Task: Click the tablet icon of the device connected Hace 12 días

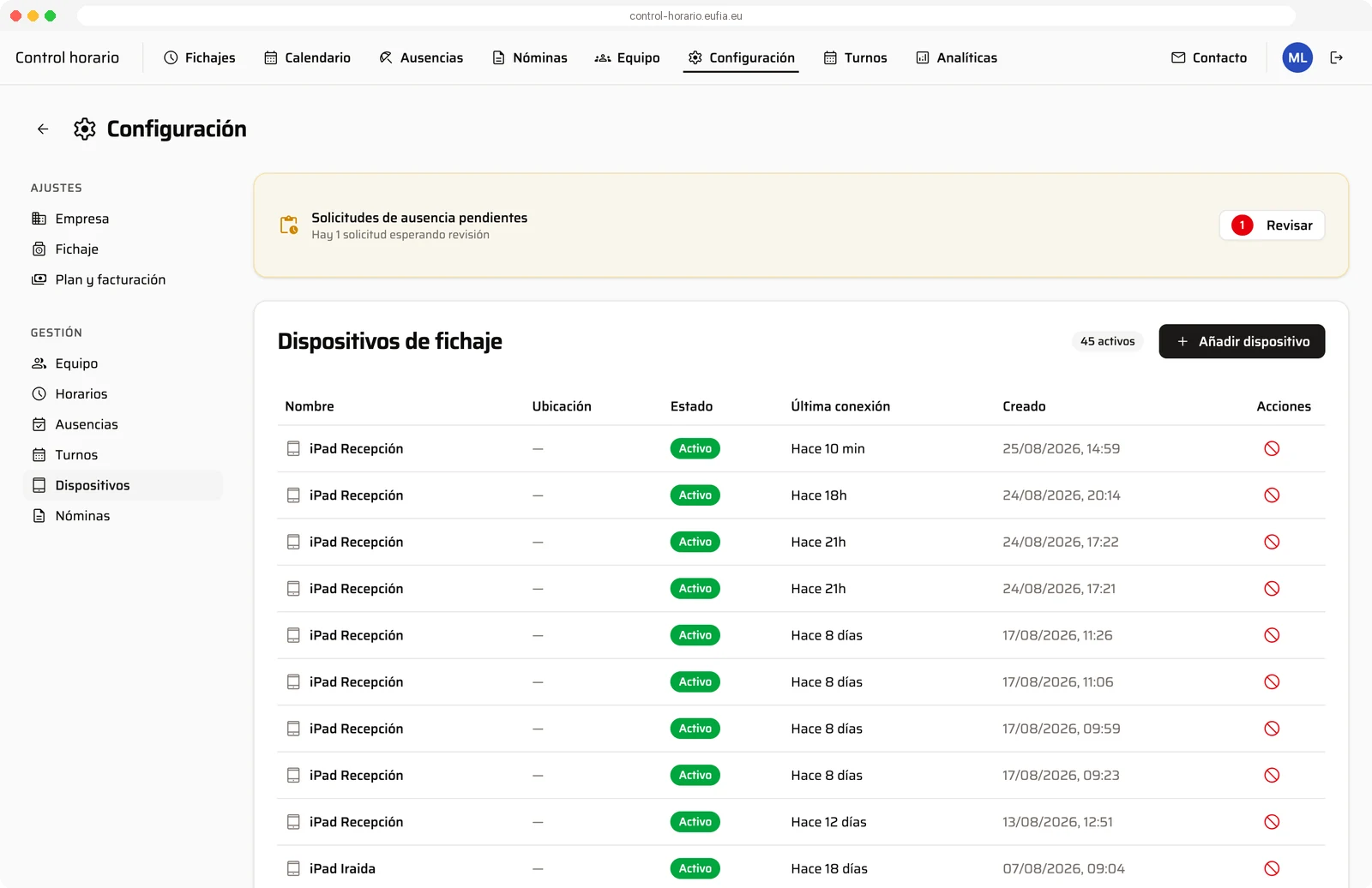Action: pos(293,822)
